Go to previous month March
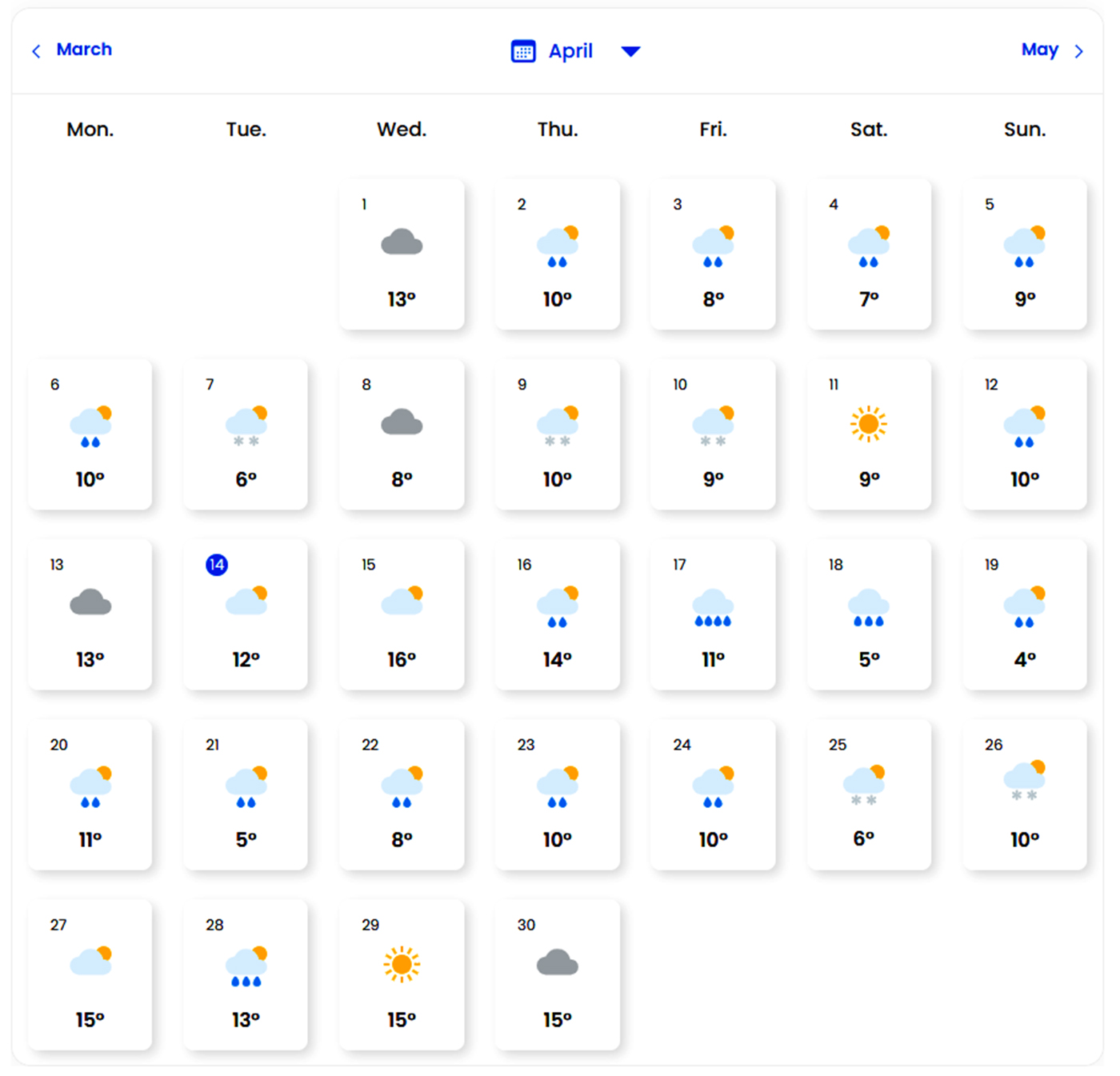1120x1076 pixels. tap(83, 50)
